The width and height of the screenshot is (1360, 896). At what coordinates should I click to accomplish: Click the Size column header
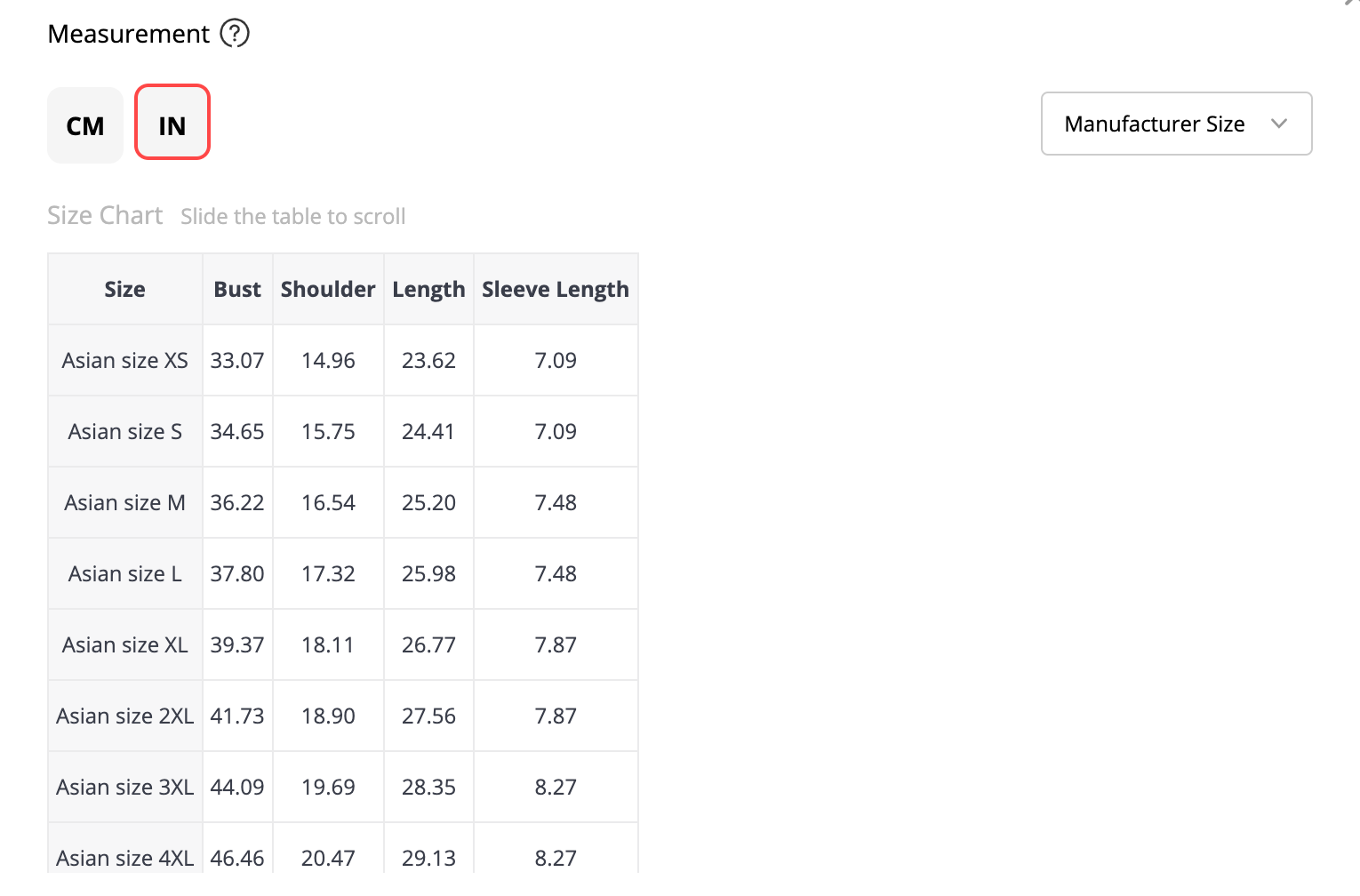pyautogui.click(x=125, y=289)
